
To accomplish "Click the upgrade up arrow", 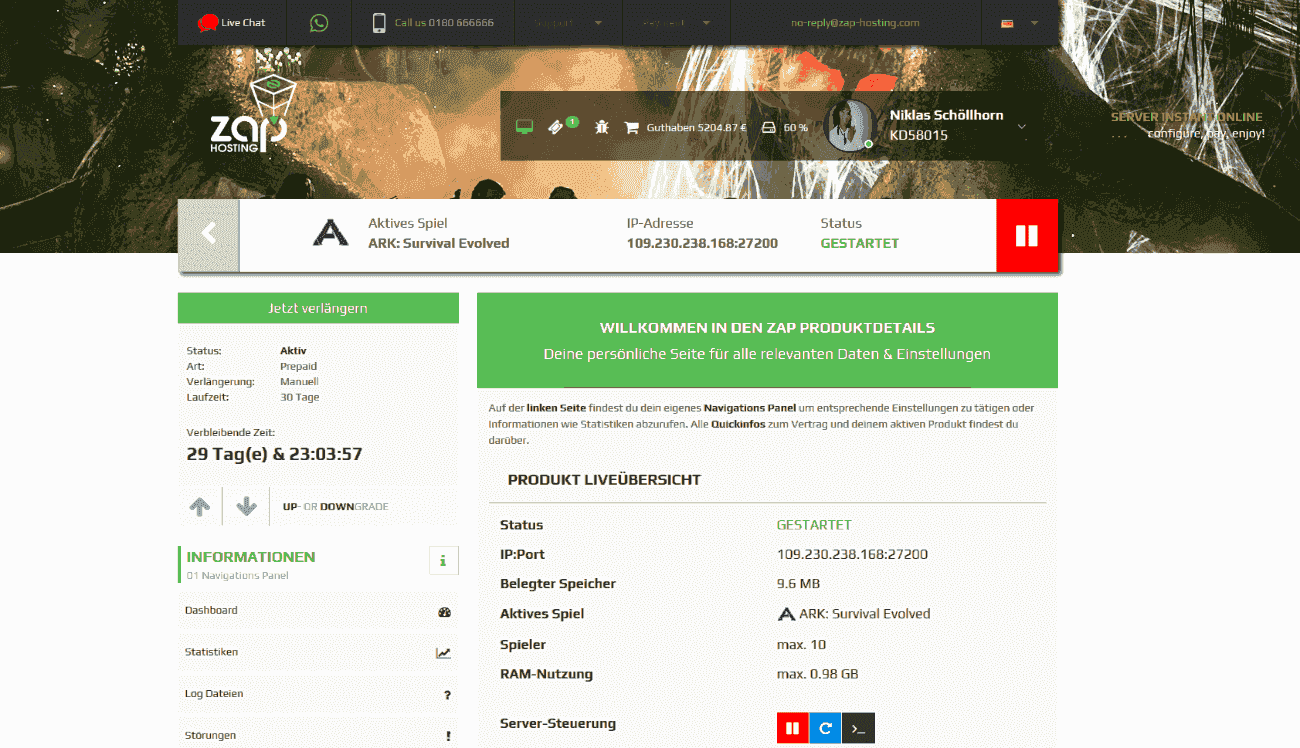I will point(200,506).
